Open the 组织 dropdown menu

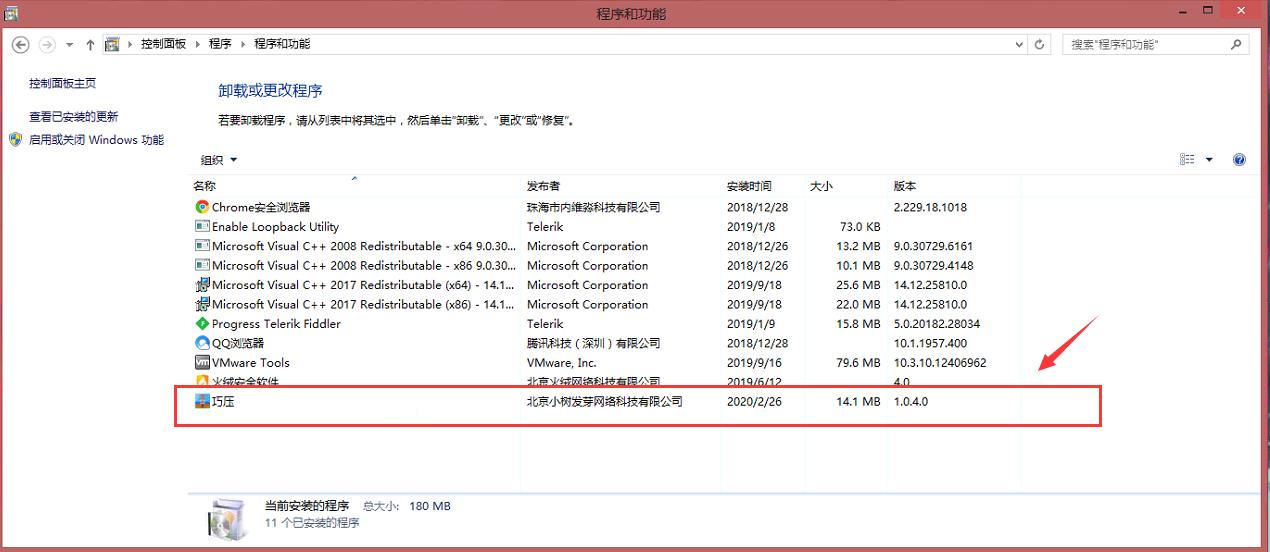pos(219,160)
